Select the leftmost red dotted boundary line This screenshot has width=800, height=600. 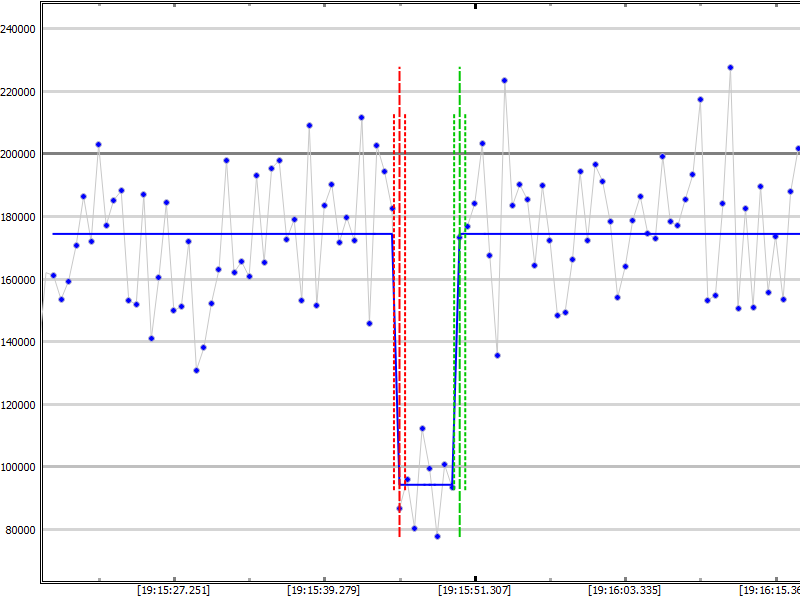coord(394,300)
